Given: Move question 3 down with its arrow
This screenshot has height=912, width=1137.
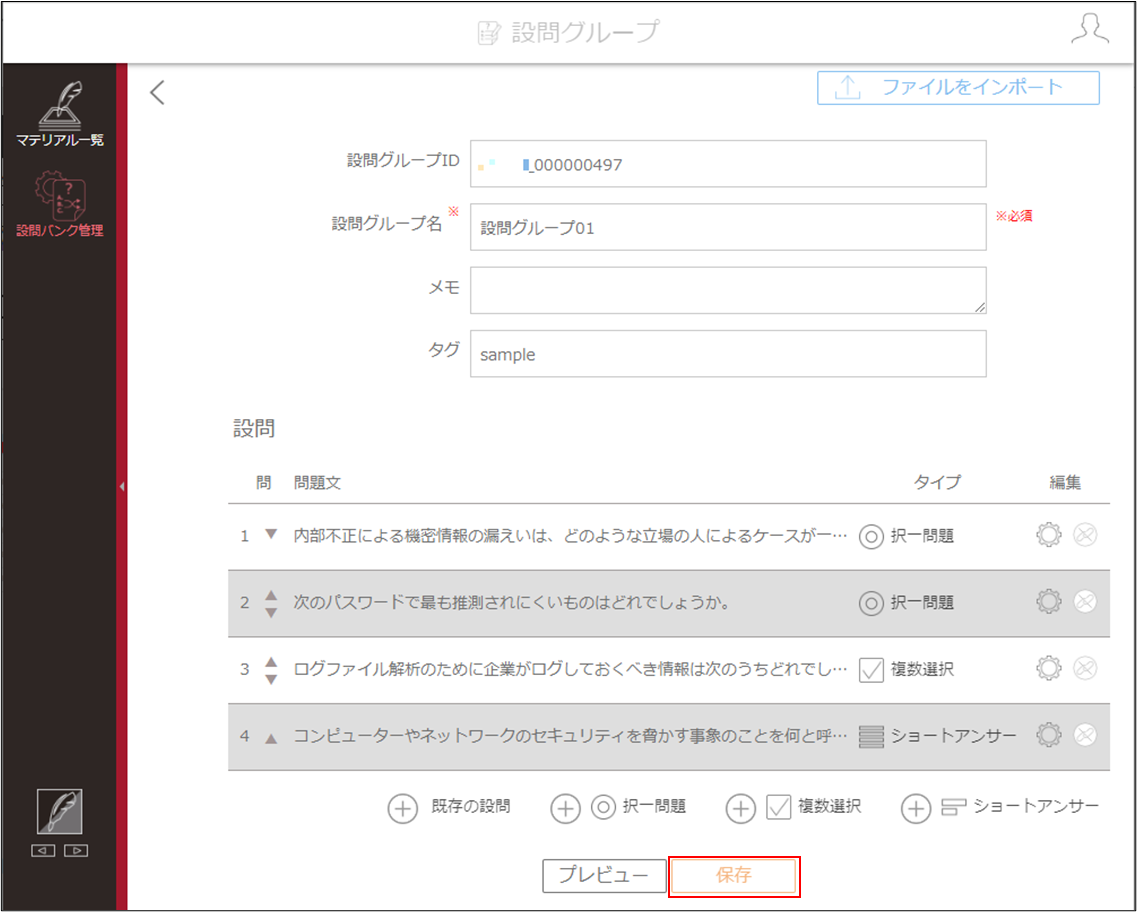Looking at the screenshot, I should click(271, 679).
